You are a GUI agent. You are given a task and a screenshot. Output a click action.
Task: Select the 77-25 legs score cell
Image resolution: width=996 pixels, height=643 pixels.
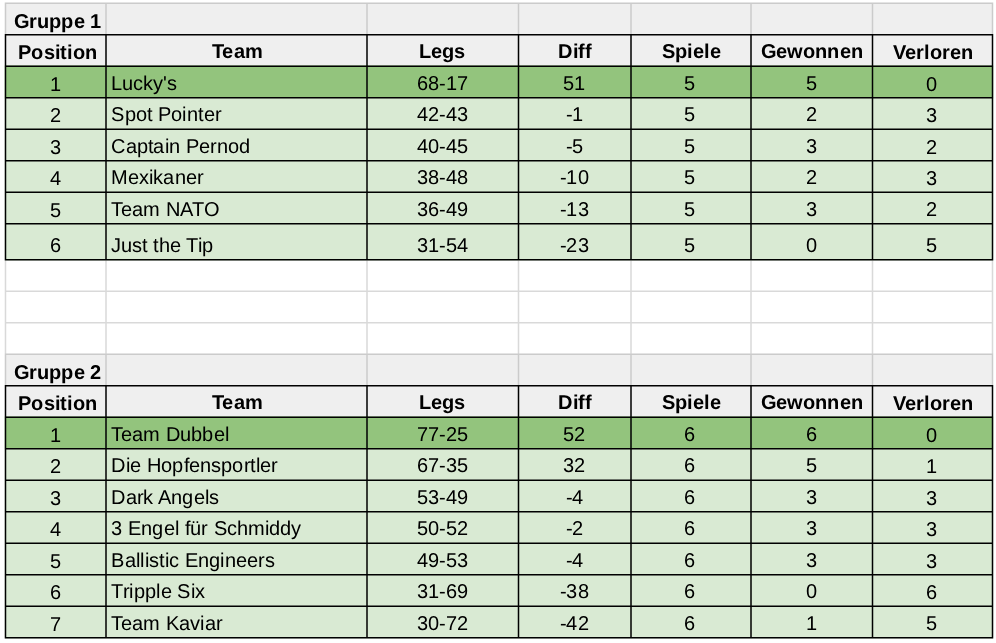[x=441, y=434]
